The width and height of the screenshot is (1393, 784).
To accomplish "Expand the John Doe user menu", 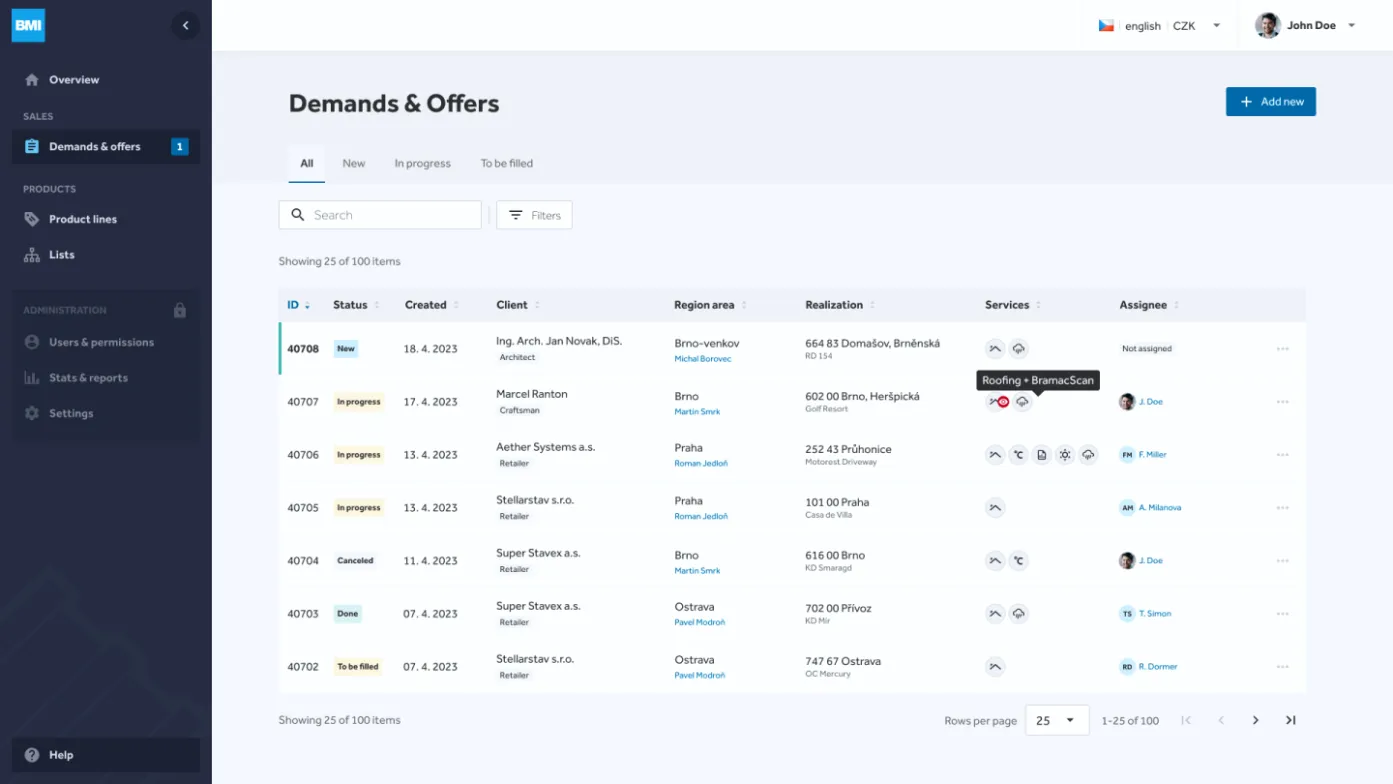I will [1306, 26].
